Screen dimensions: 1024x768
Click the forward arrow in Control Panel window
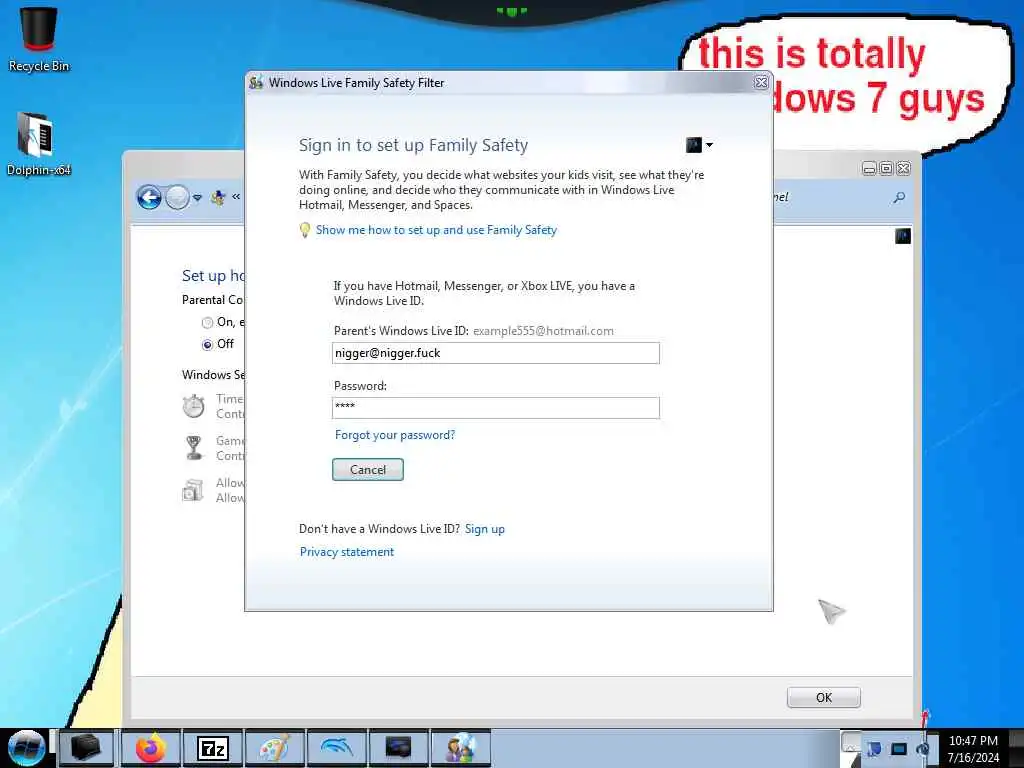pyautogui.click(x=177, y=197)
